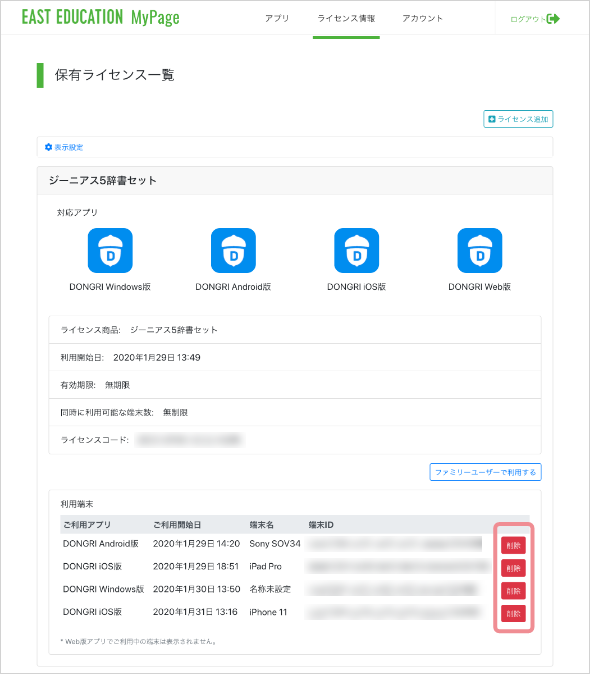Click the Sony SOV34 device name

pos(275,544)
